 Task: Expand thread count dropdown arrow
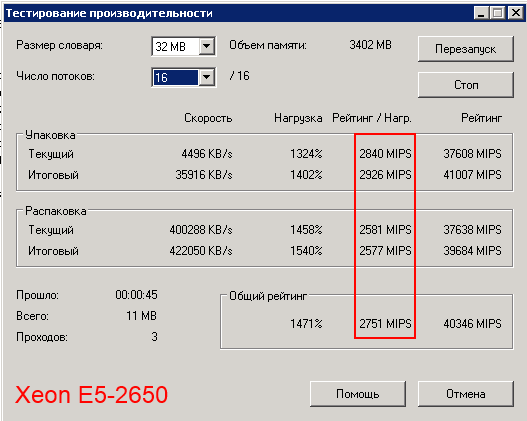pos(206,78)
